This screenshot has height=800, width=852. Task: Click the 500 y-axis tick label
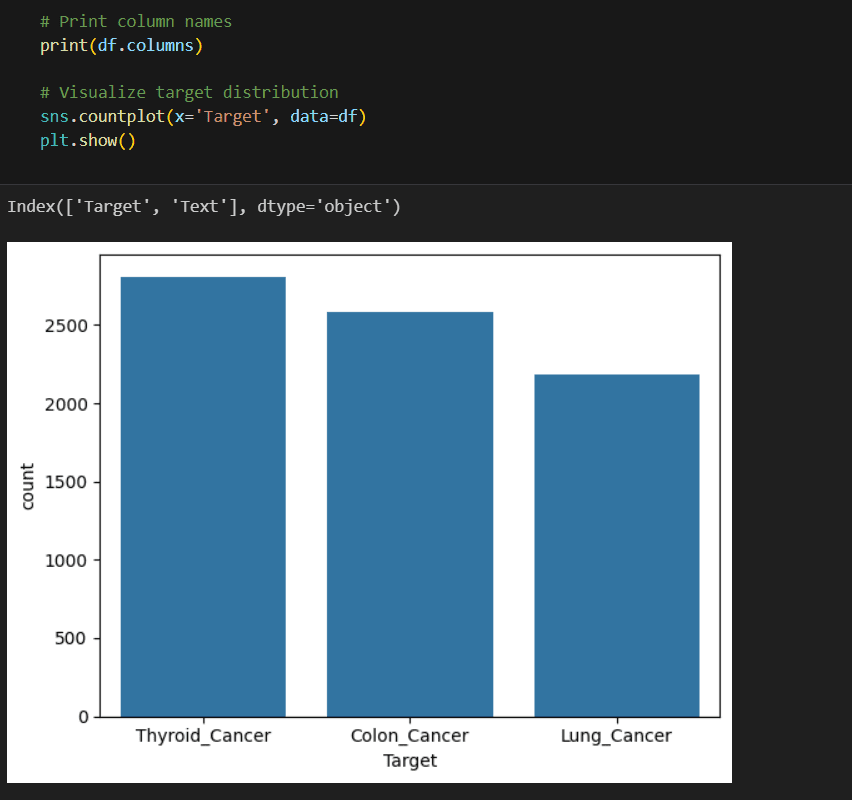(71, 638)
